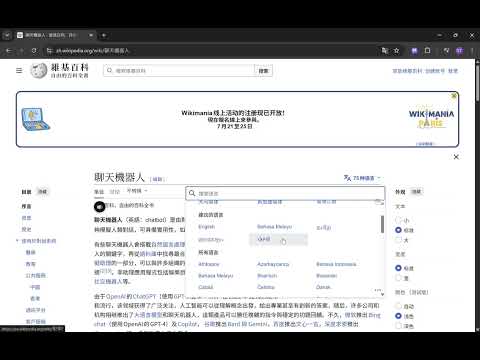480x360 pixels.
Task: Switch to the talk discussion tab
Action: [114, 192]
